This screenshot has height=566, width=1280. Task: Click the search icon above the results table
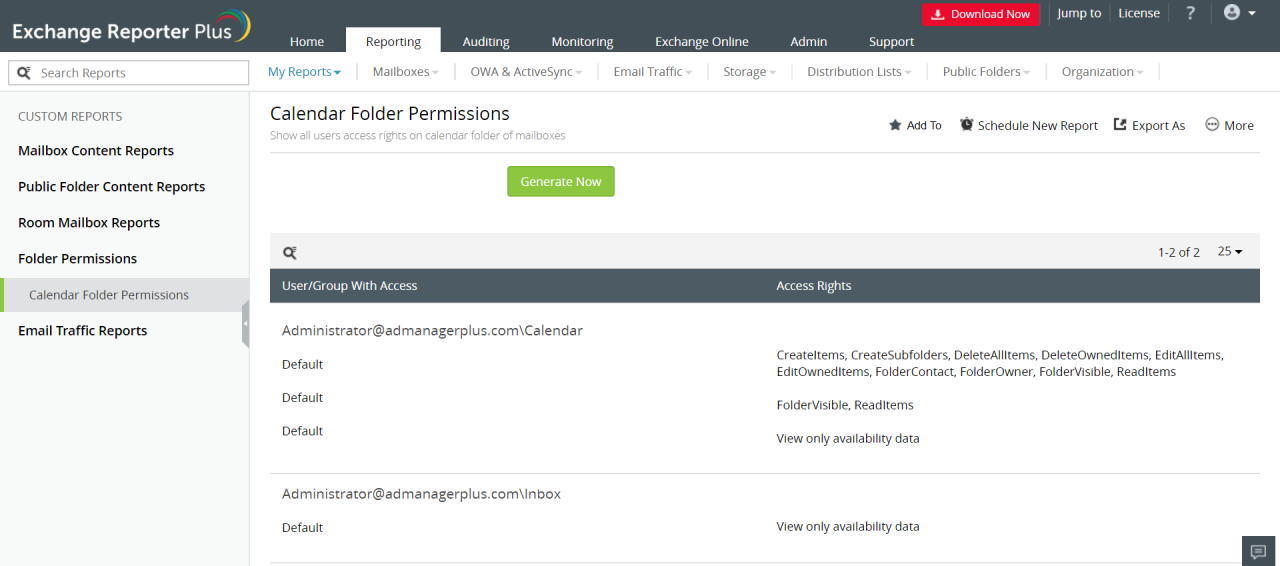coord(289,253)
